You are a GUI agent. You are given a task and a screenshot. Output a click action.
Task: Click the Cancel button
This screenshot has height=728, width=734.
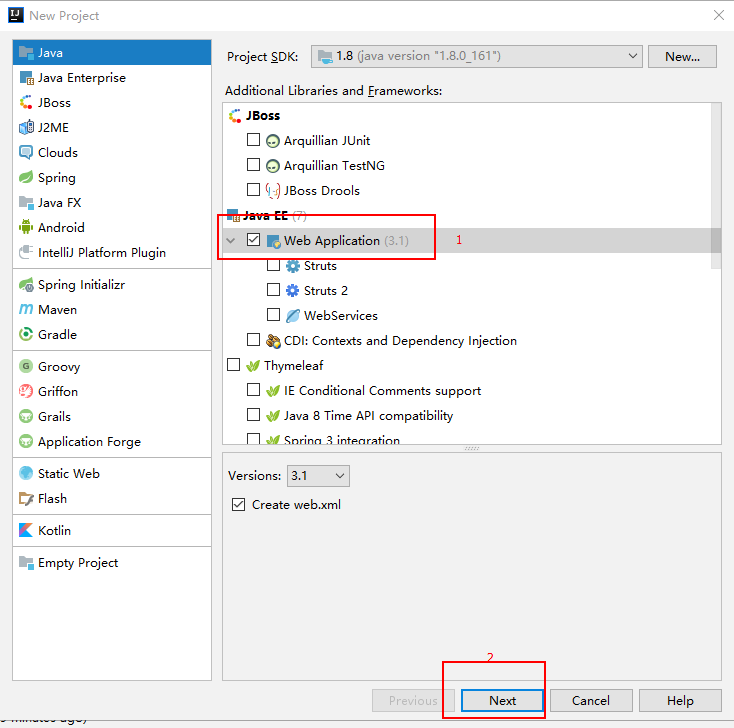coord(591,700)
